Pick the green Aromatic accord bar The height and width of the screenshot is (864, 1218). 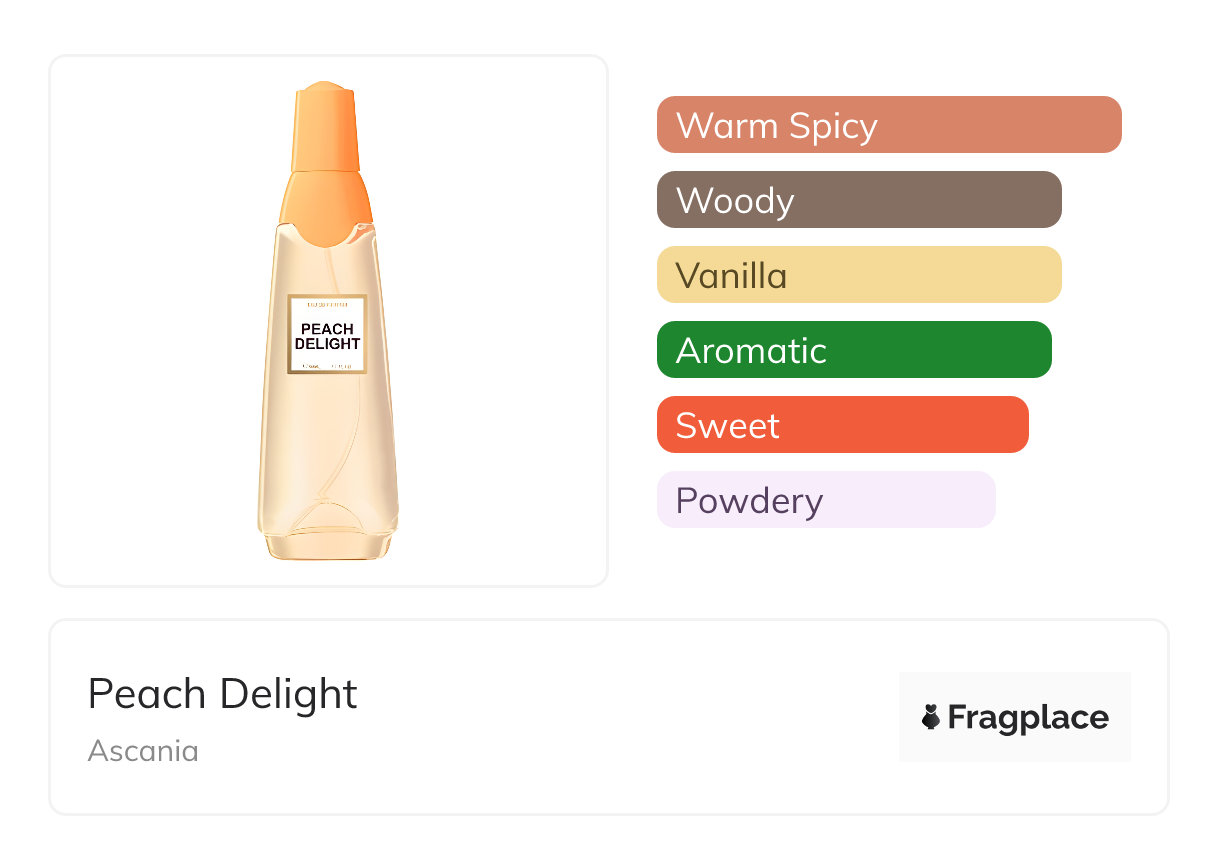(853, 350)
